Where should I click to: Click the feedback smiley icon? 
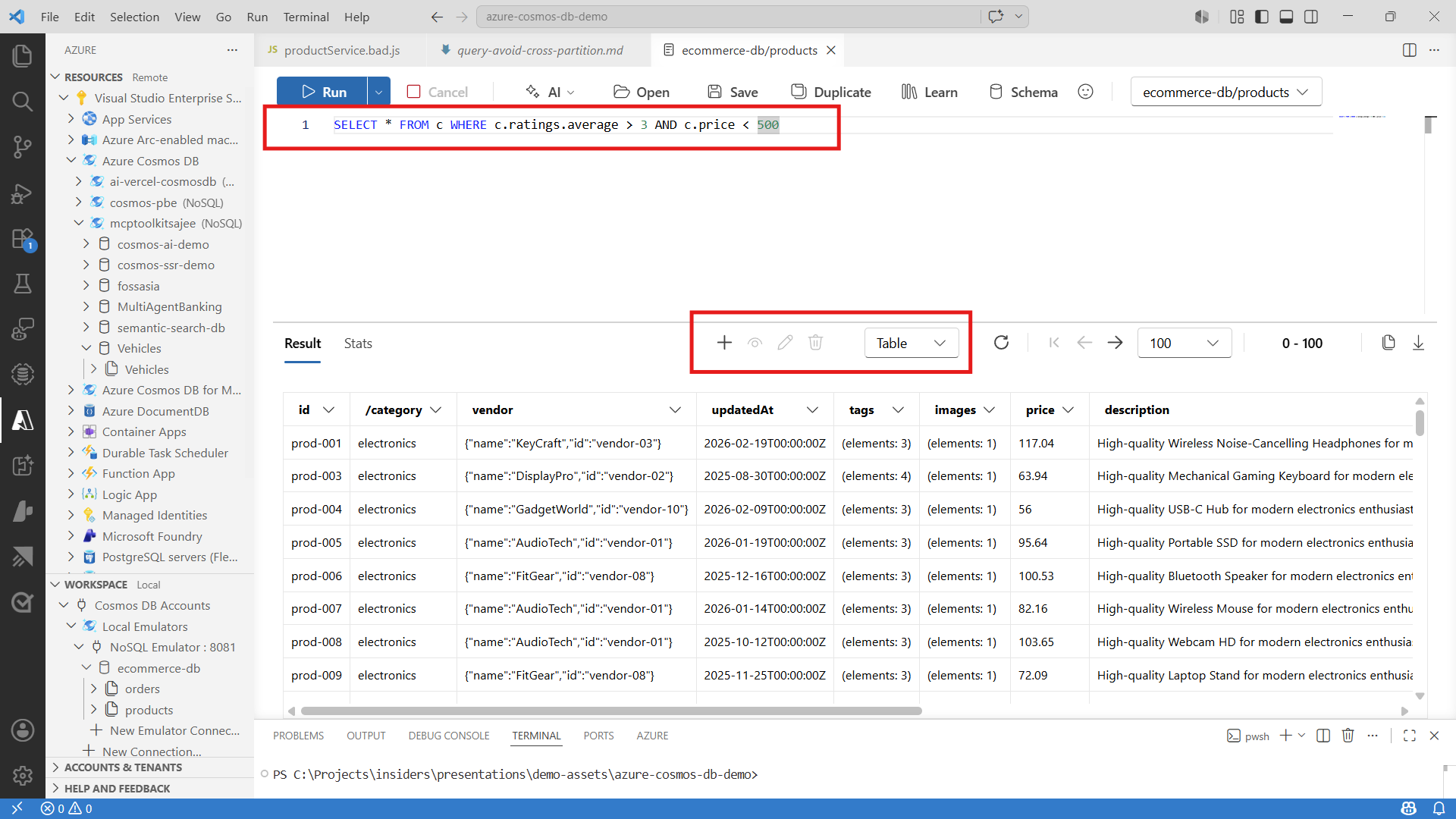pyautogui.click(x=1086, y=92)
